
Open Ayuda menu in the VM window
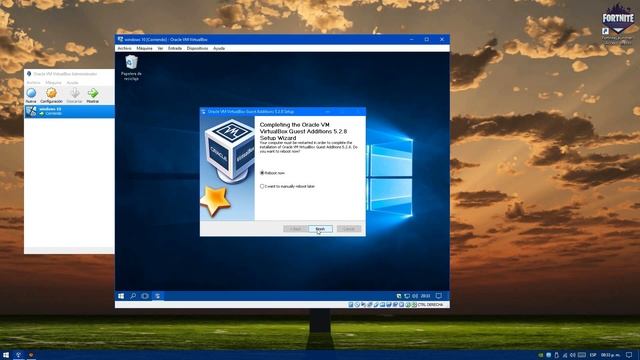coord(219,48)
